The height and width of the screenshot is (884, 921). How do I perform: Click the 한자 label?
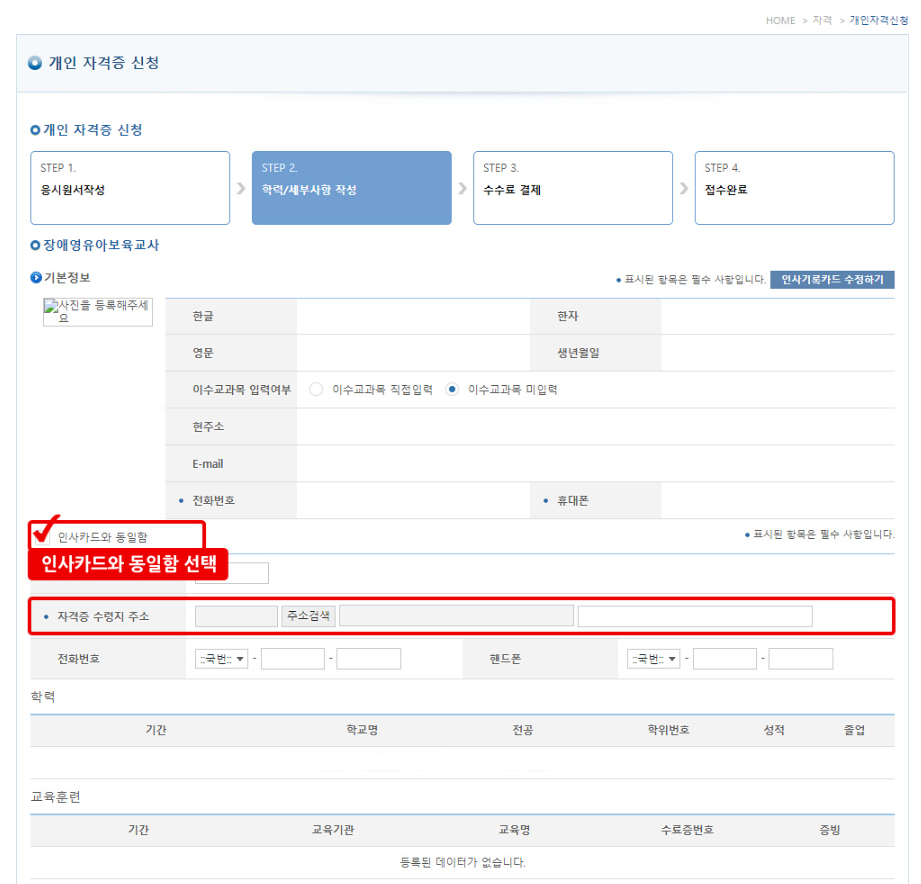pos(567,316)
